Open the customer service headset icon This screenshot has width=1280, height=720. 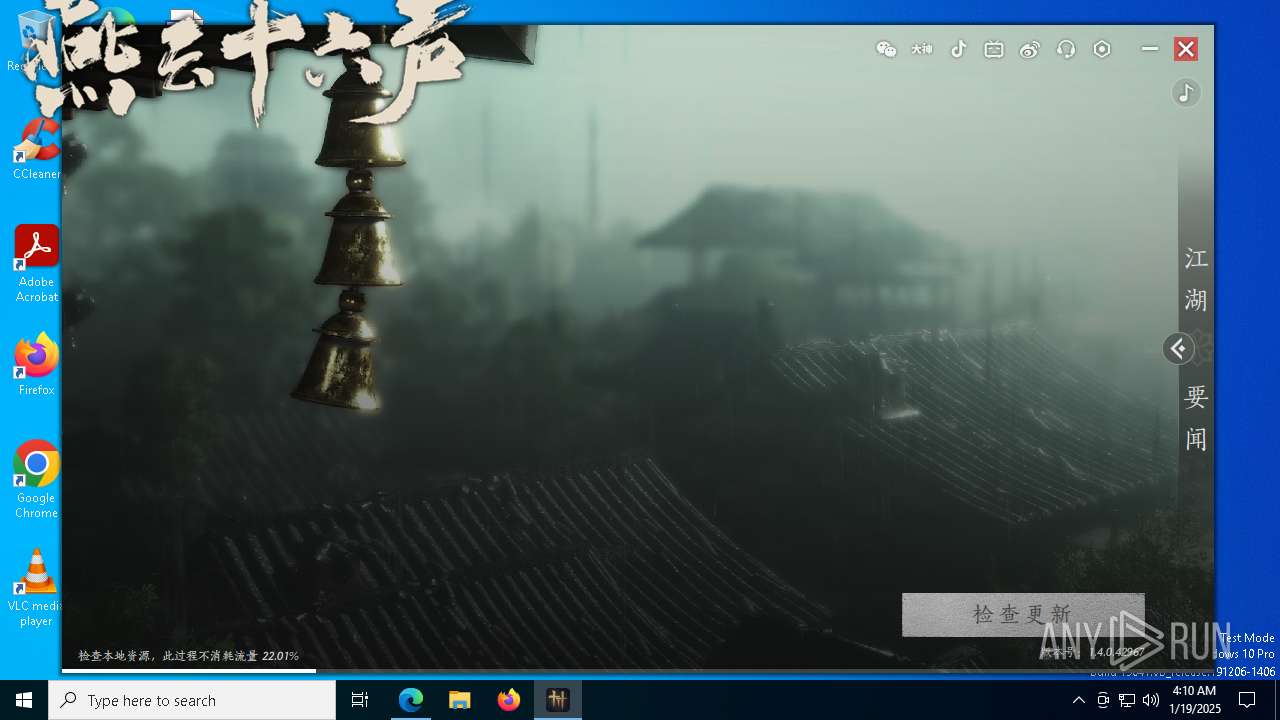pos(1066,49)
